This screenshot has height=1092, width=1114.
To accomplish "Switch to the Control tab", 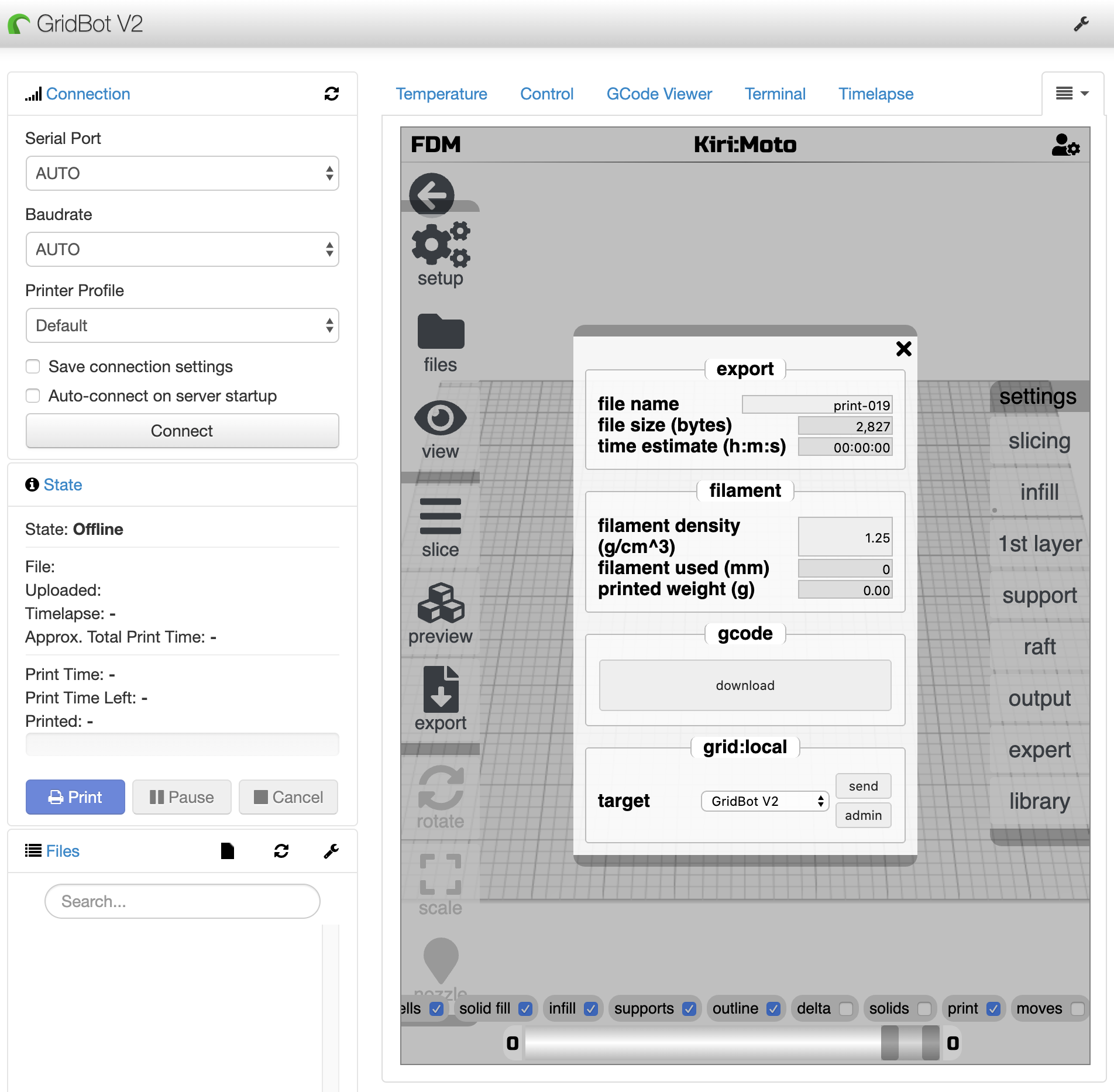I will click(x=547, y=94).
